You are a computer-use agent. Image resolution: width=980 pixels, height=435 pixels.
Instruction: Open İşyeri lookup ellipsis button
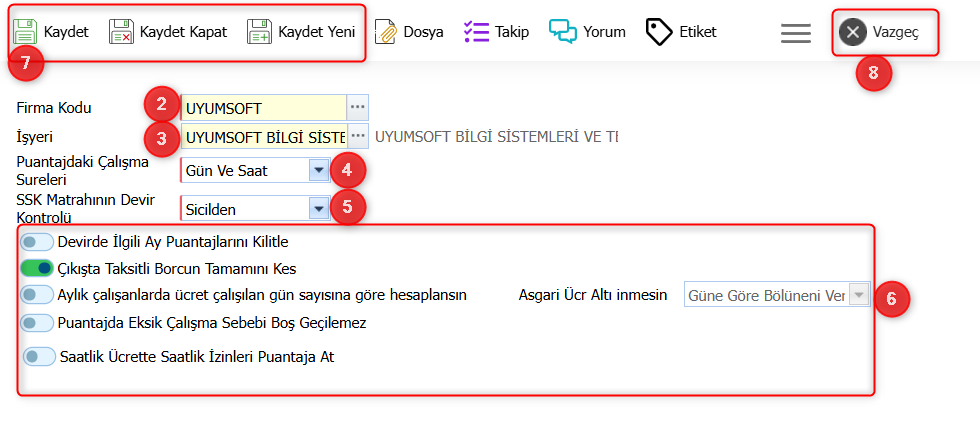[358, 136]
